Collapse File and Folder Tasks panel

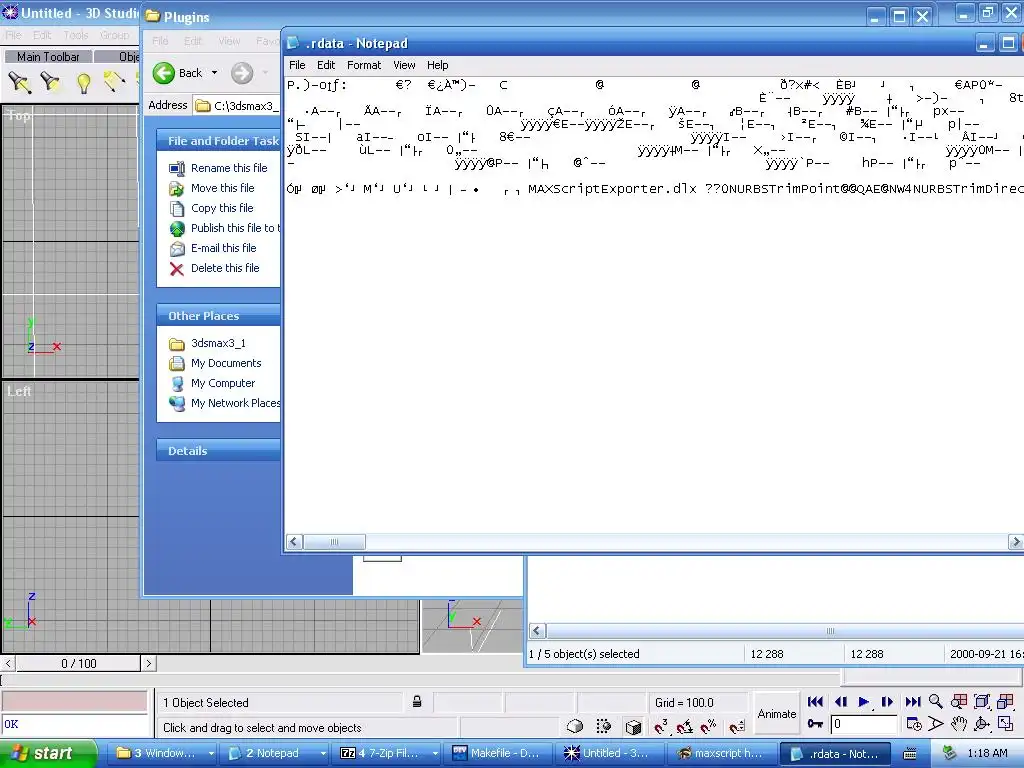tap(219, 141)
